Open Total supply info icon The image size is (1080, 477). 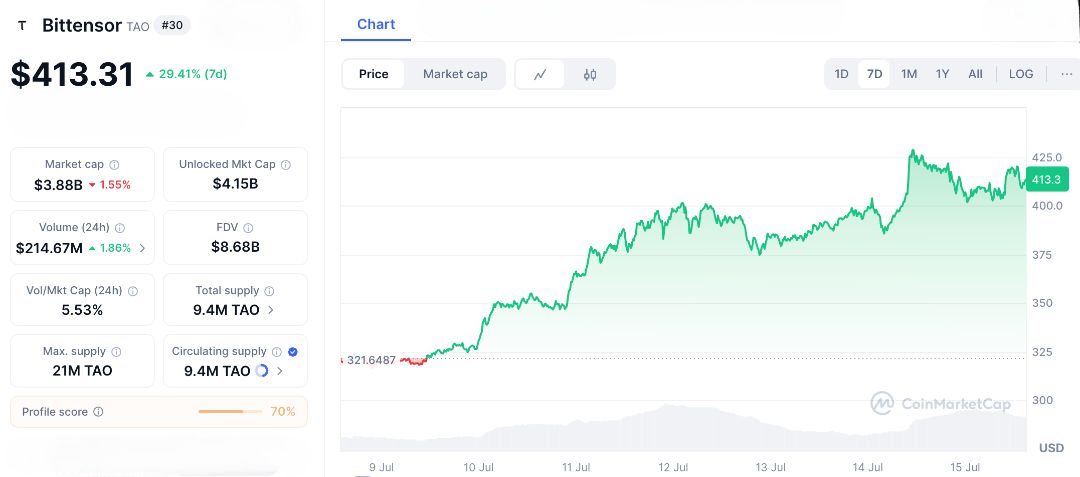pyautogui.click(x=269, y=291)
